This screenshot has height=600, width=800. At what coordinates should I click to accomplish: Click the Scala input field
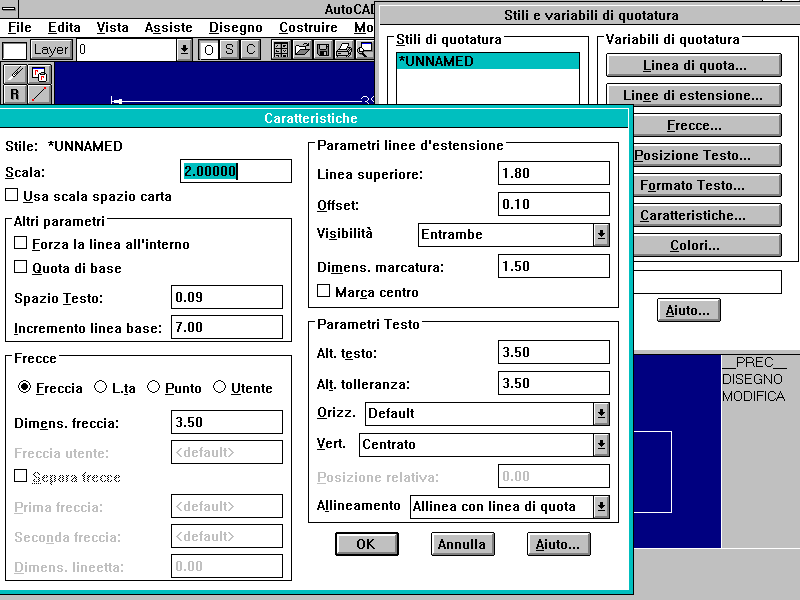[x=236, y=171]
